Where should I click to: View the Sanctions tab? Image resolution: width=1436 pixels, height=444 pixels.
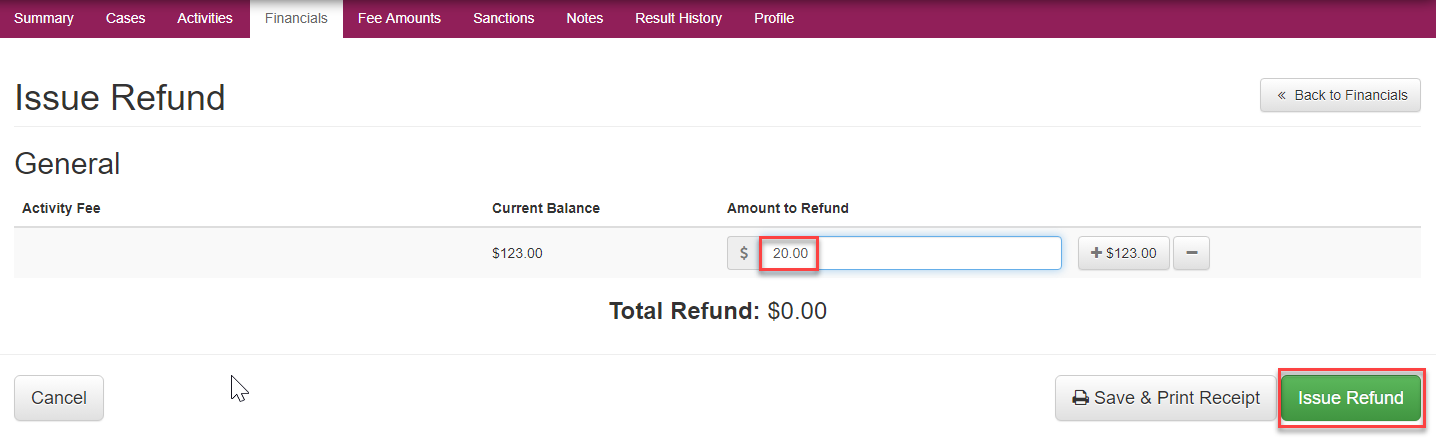point(503,18)
